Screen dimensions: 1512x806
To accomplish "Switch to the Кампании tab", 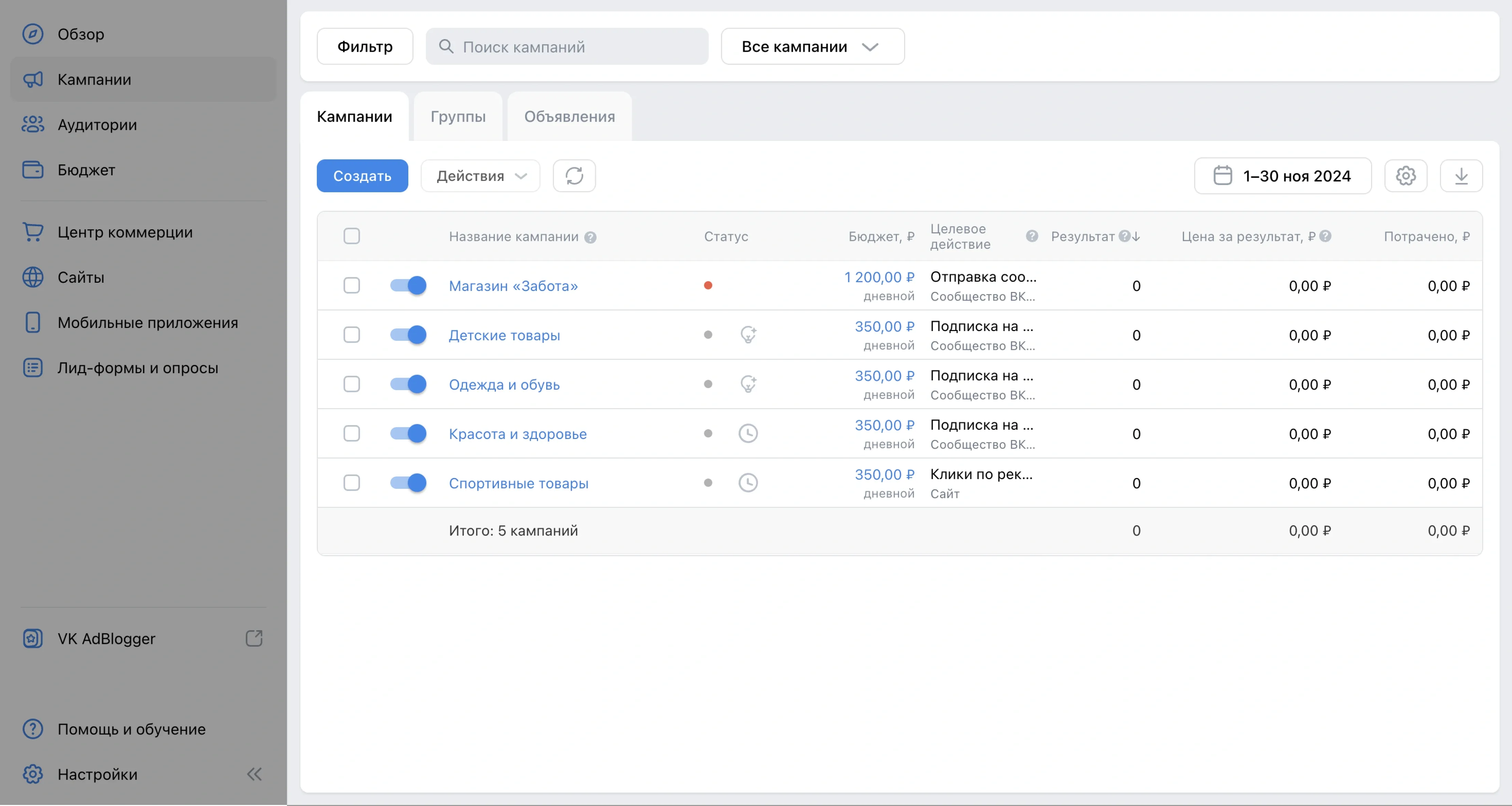I will pos(355,116).
